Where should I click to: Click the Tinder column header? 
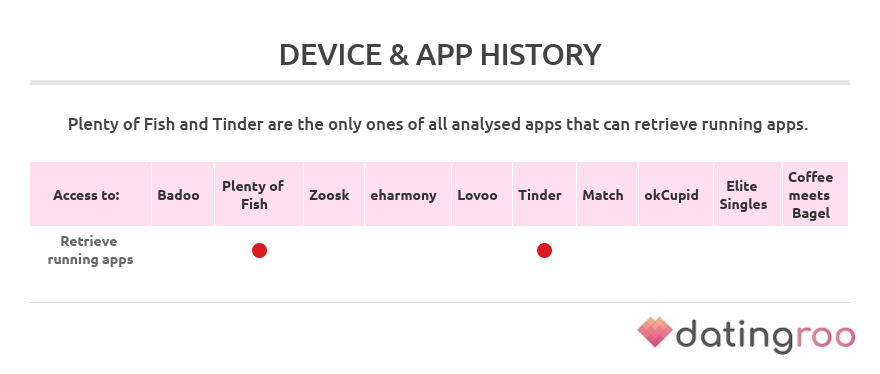[x=540, y=195]
